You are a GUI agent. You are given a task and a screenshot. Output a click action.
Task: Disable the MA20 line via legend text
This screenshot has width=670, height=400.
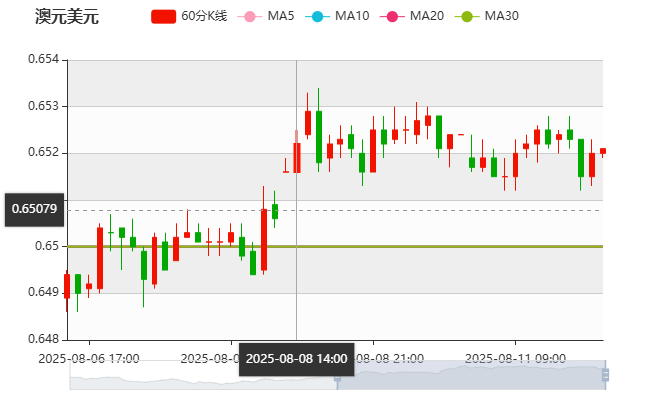(427, 16)
